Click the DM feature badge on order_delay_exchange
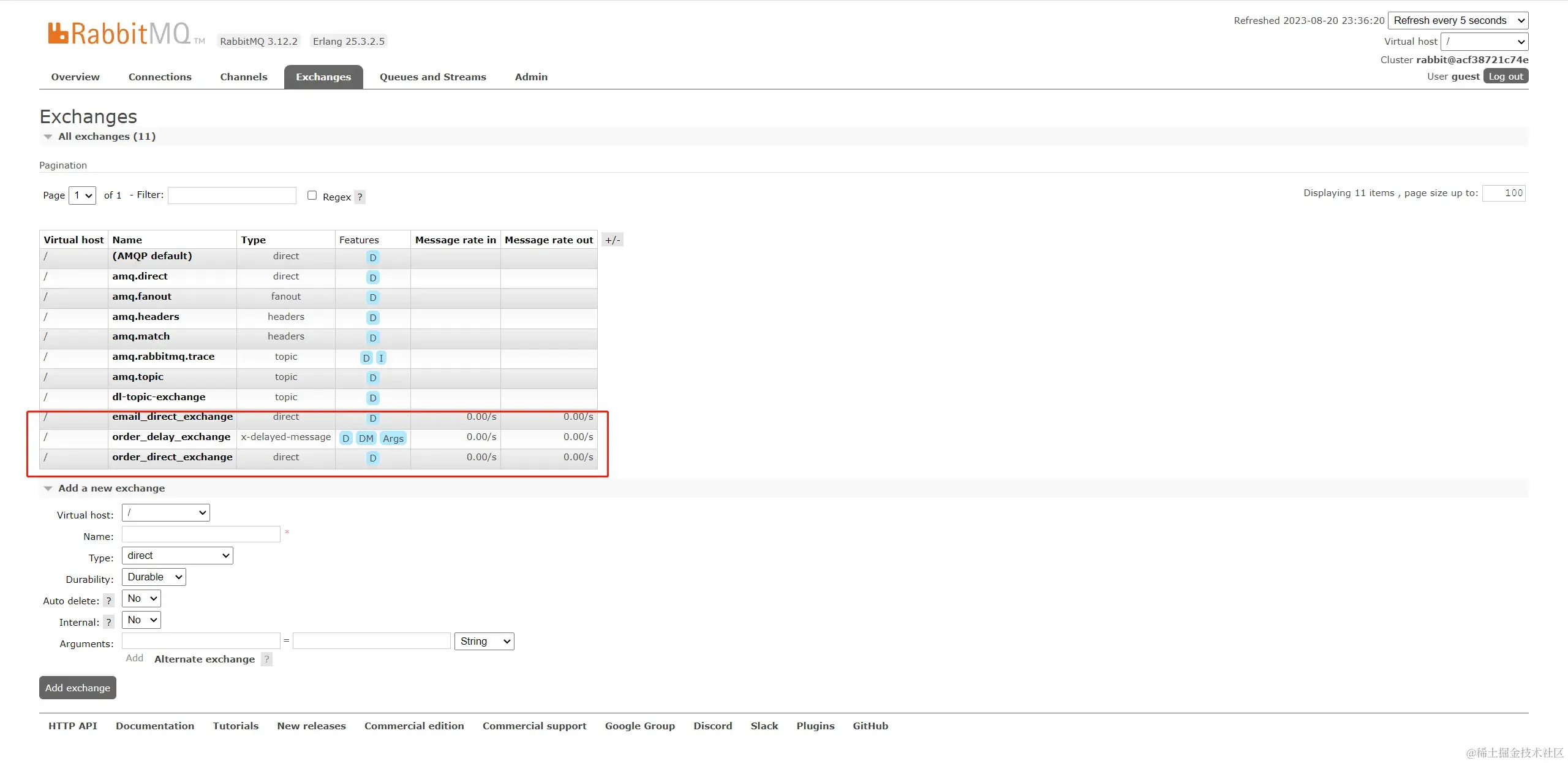1568x763 pixels. click(x=366, y=438)
